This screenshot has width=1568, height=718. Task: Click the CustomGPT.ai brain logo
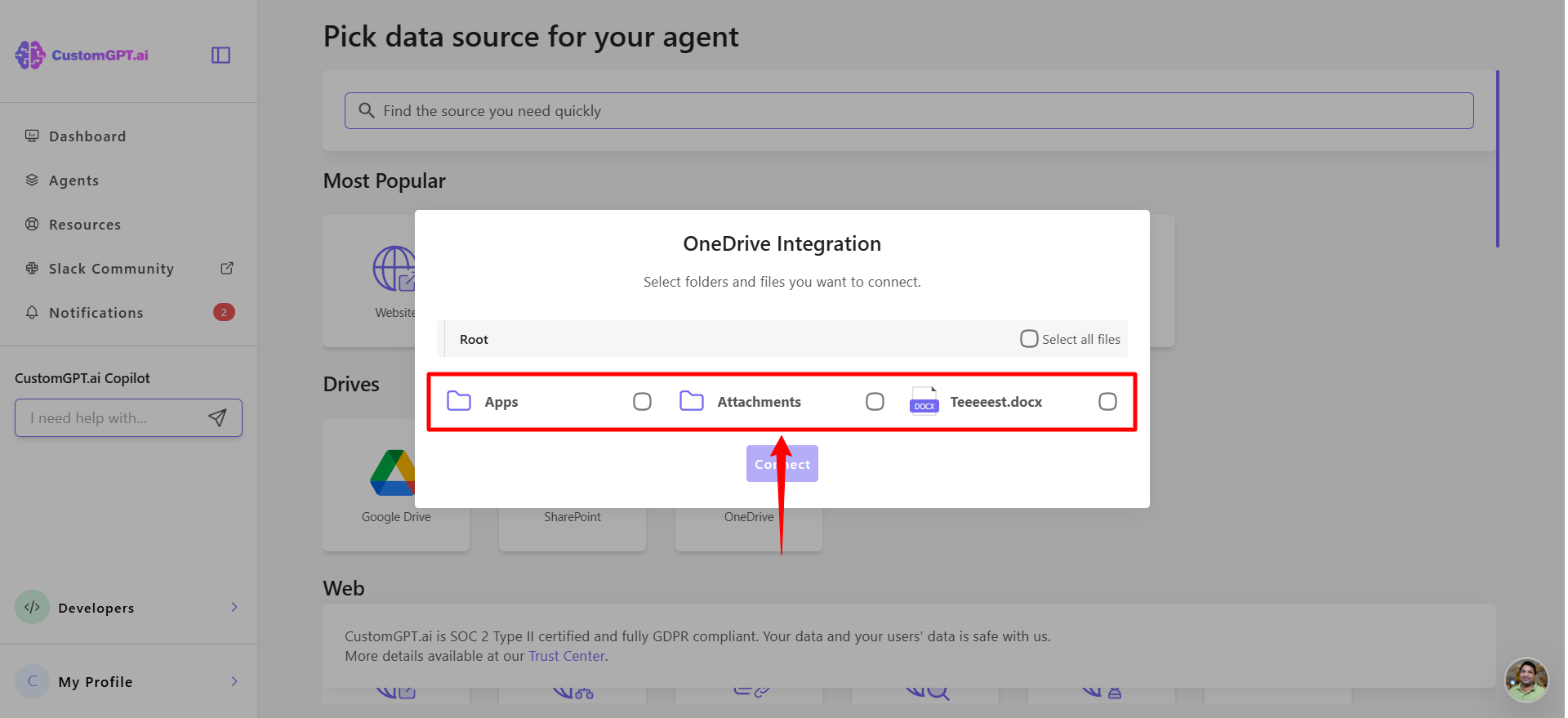point(30,55)
